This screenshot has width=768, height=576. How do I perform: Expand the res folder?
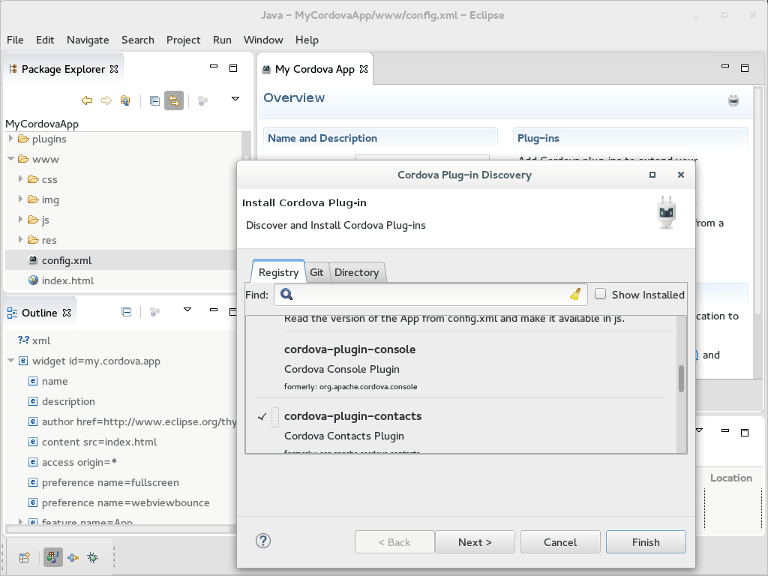click(21, 240)
